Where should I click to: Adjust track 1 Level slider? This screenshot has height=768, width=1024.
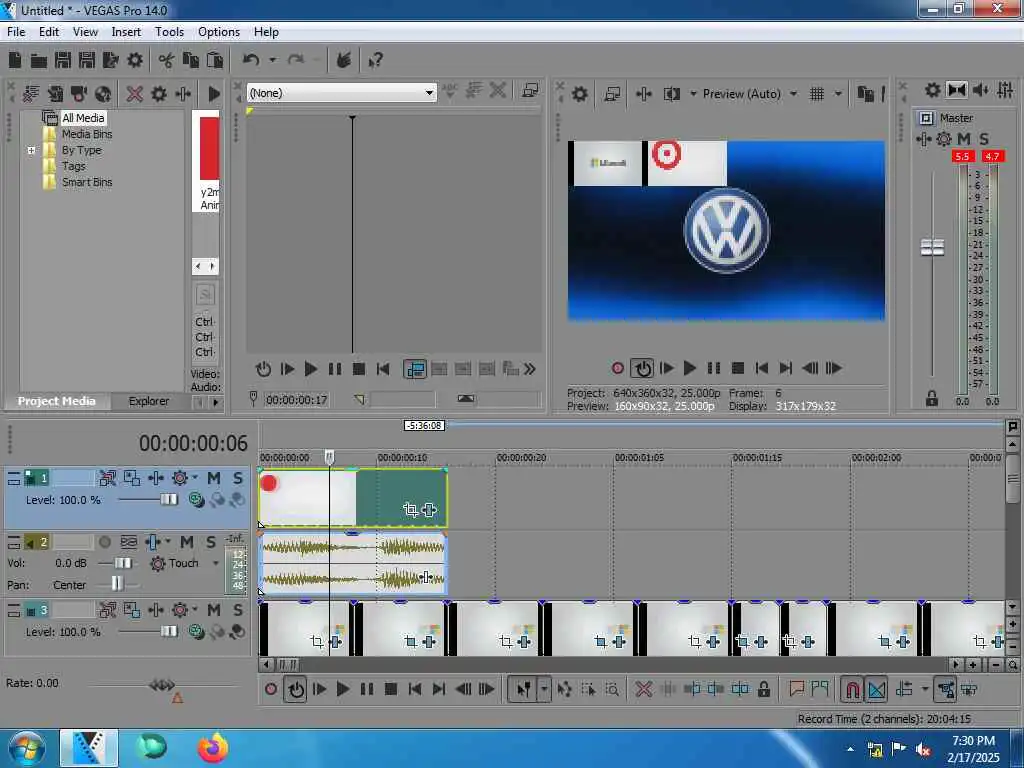point(168,500)
